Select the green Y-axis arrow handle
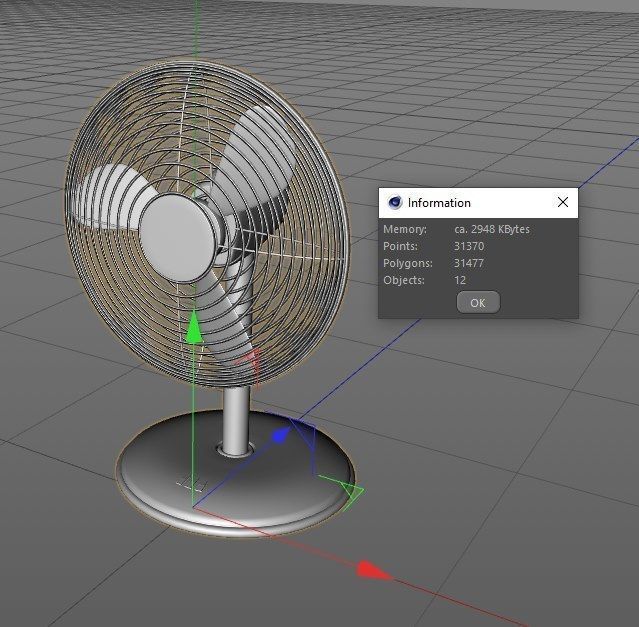The height and width of the screenshot is (627, 639). coord(194,327)
